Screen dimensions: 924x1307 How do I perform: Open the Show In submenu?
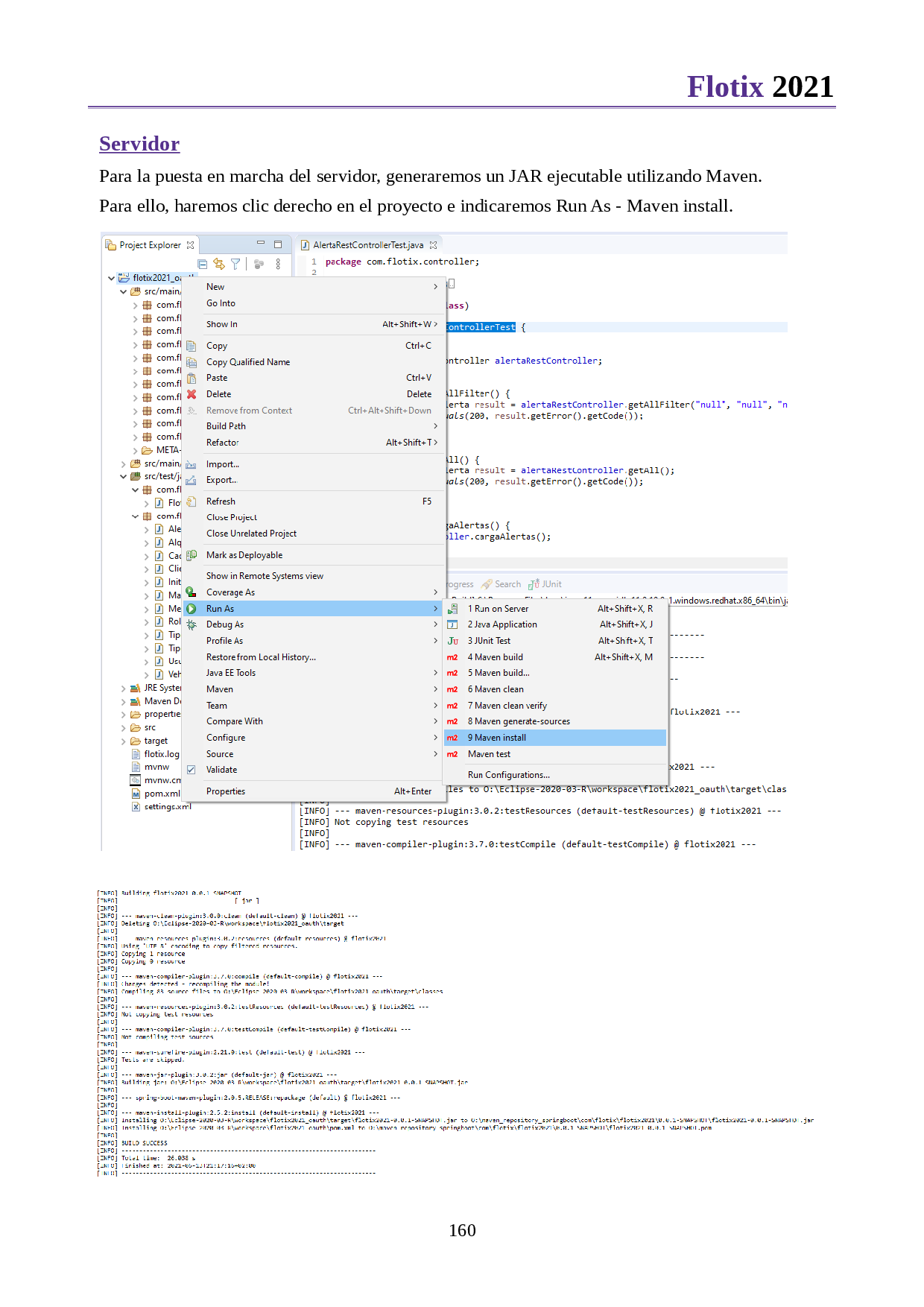[314, 324]
